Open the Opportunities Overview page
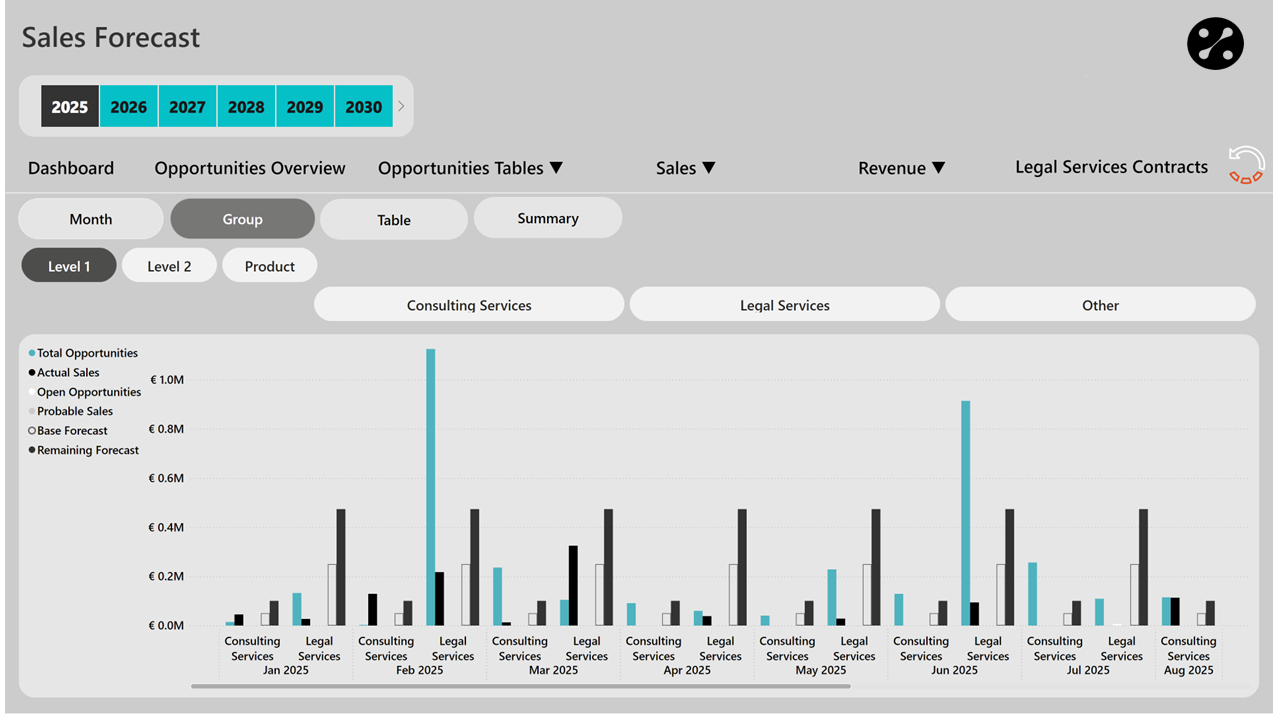 pyautogui.click(x=249, y=168)
